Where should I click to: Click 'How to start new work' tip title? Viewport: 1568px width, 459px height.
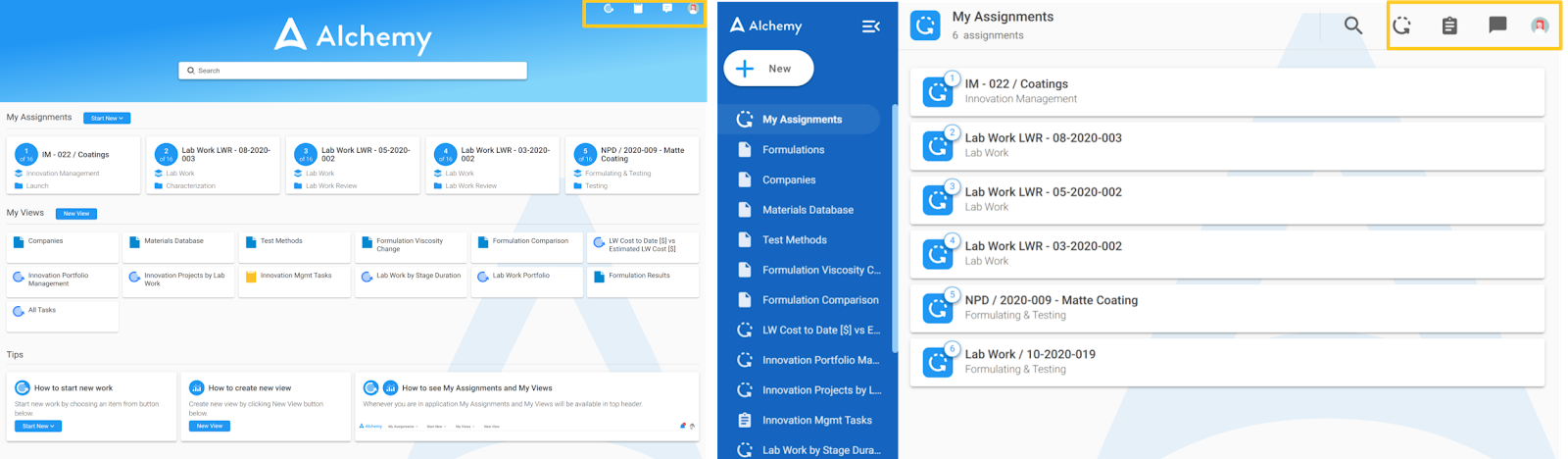(73, 388)
